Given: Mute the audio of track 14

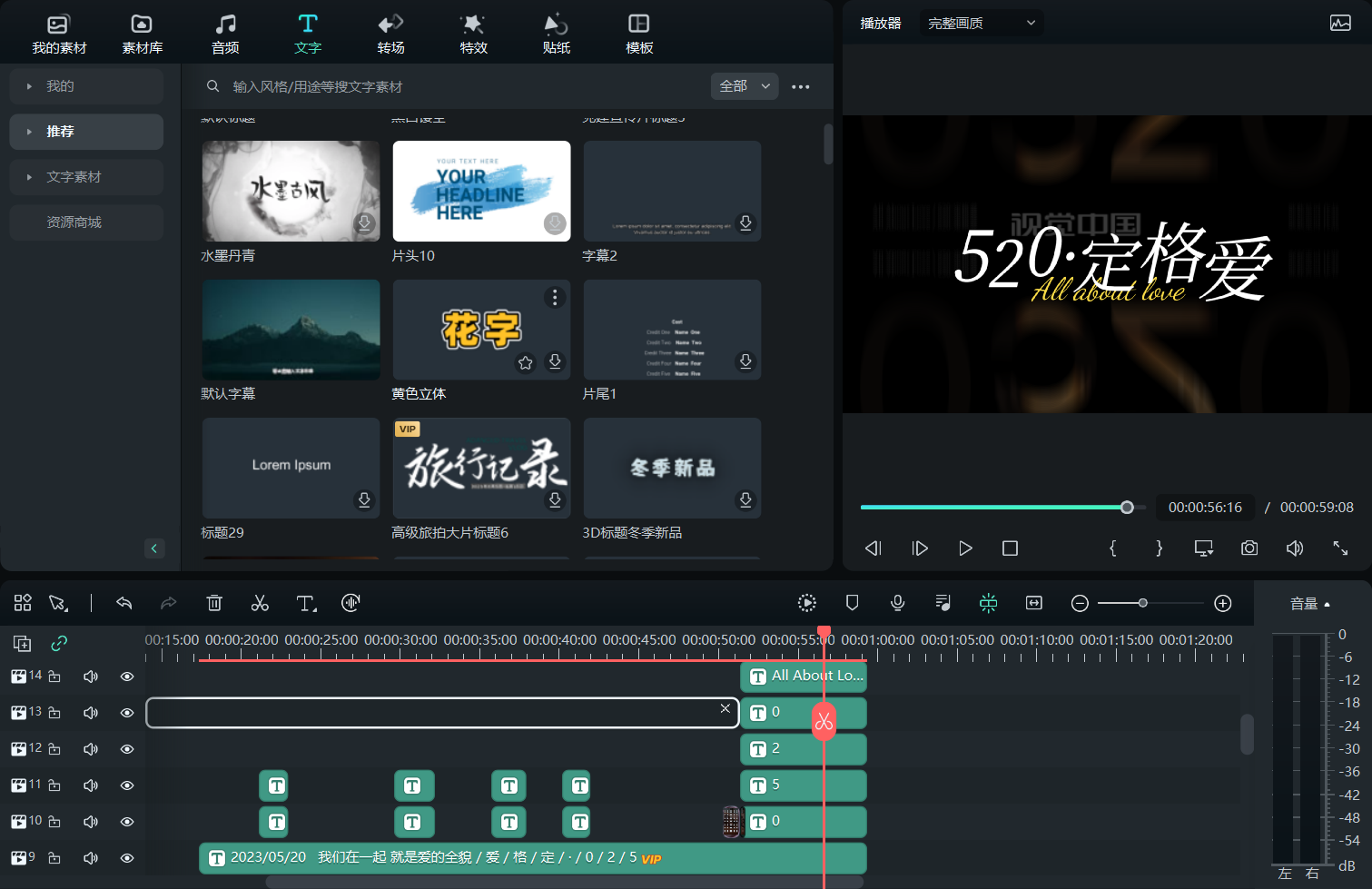Looking at the screenshot, I should (x=90, y=676).
